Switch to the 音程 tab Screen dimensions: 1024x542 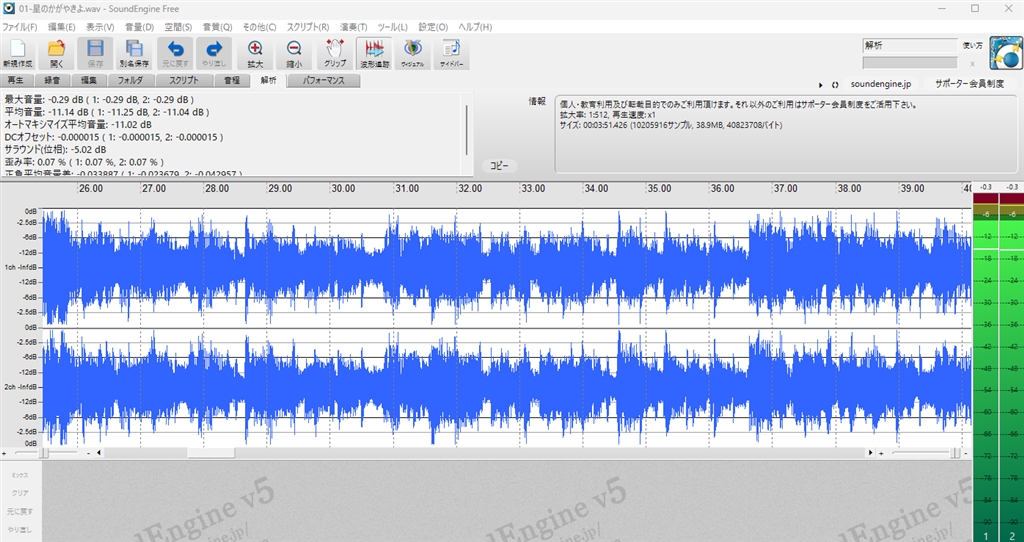[x=232, y=80]
